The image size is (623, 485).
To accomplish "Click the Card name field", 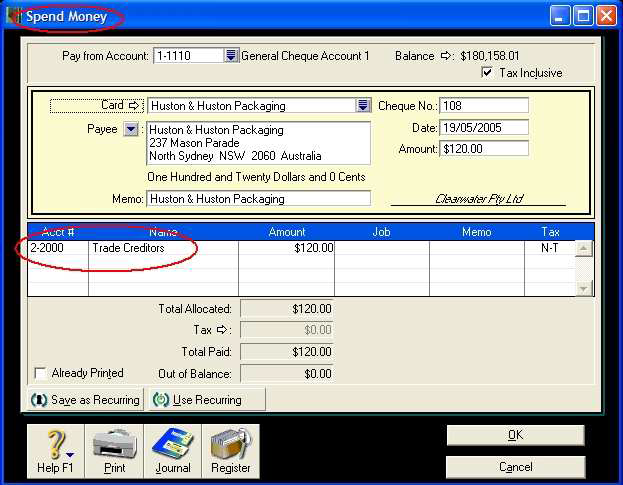I will pos(252,106).
